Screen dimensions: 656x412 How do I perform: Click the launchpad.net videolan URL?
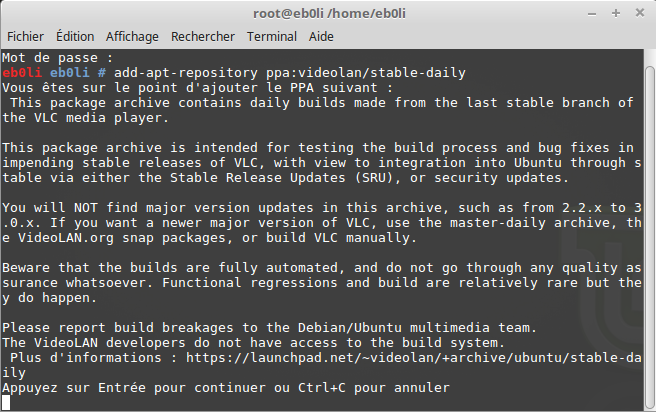414,358
